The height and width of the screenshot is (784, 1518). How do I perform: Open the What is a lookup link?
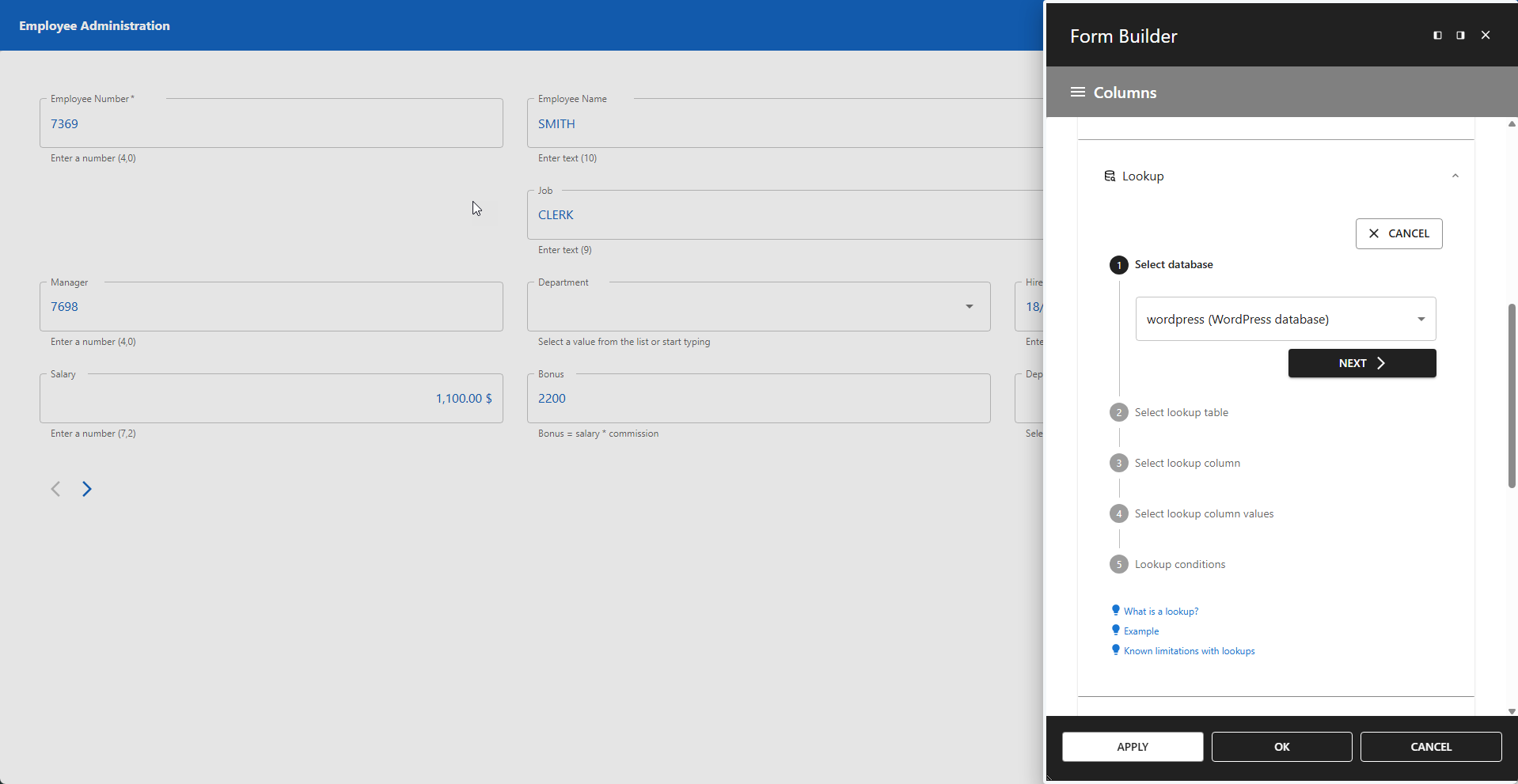click(1160, 610)
